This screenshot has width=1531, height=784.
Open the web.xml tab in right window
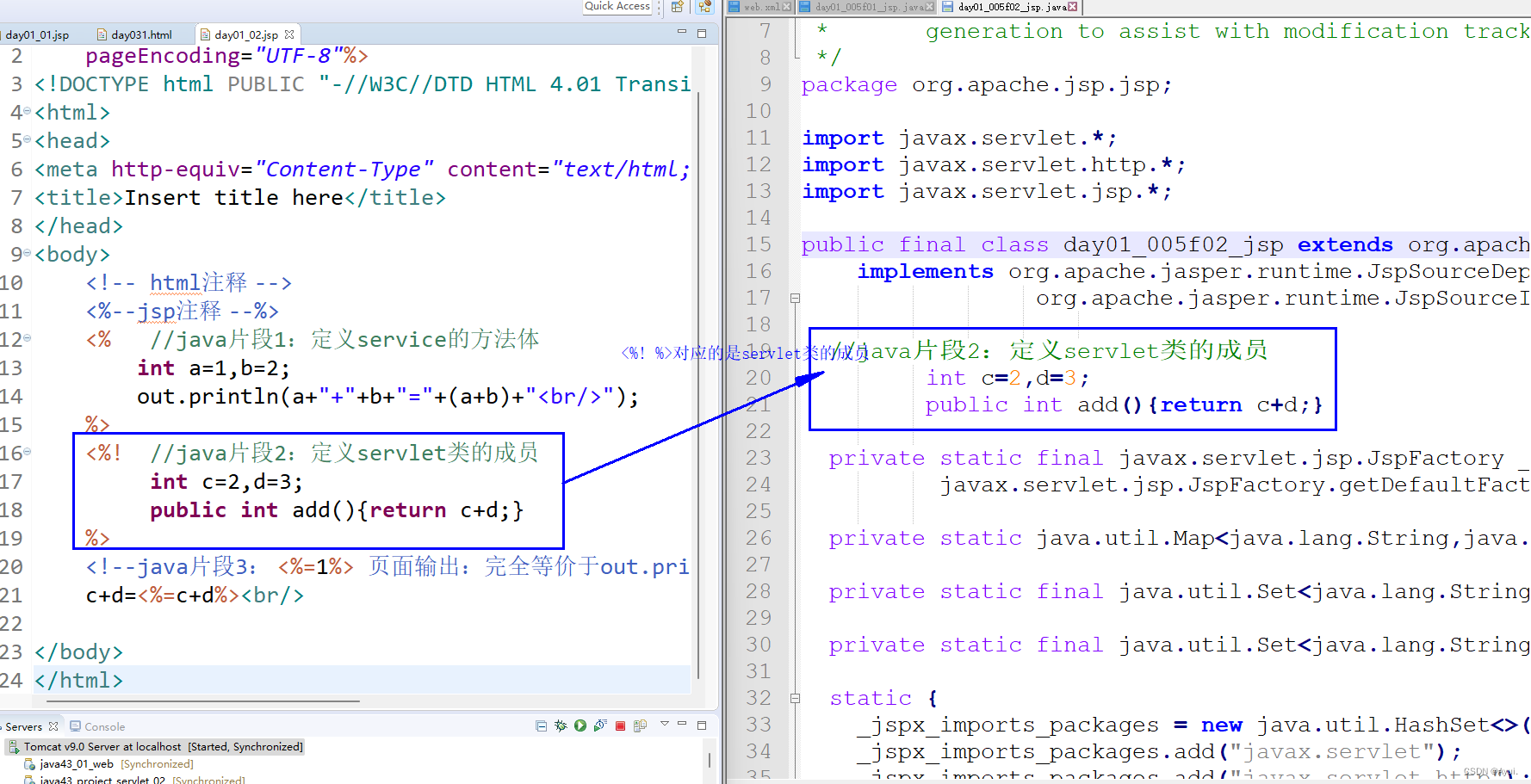pyautogui.click(x=759, y=7)
